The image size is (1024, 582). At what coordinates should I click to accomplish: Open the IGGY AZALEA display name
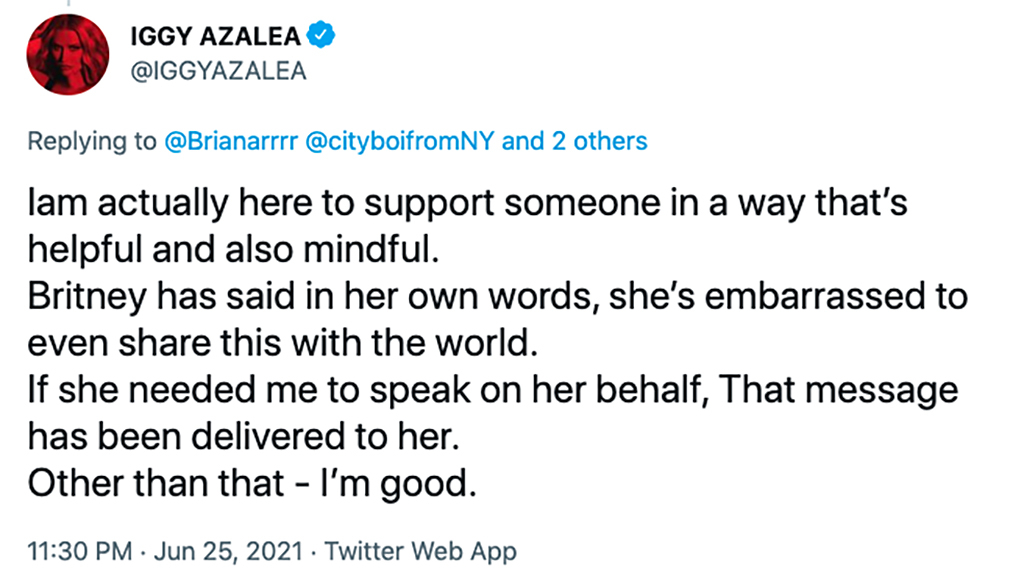pos(214,37)
